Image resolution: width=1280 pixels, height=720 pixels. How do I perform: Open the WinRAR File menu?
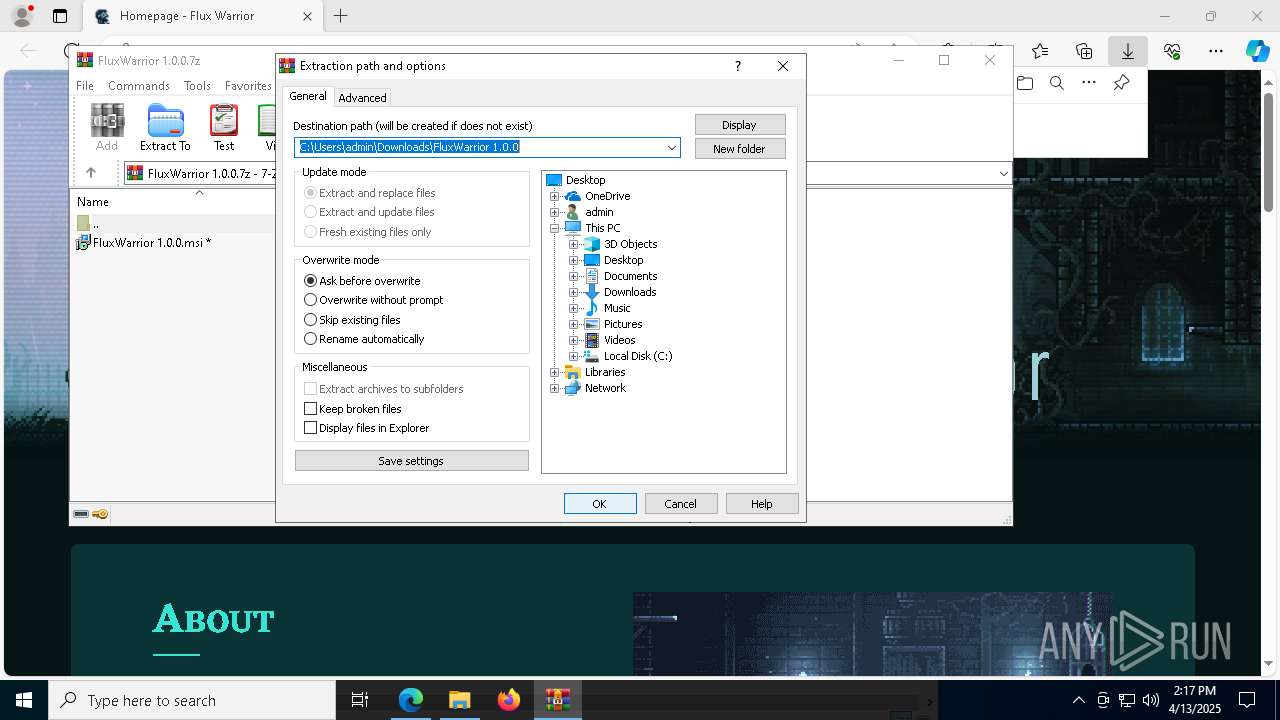coord(85,86)
